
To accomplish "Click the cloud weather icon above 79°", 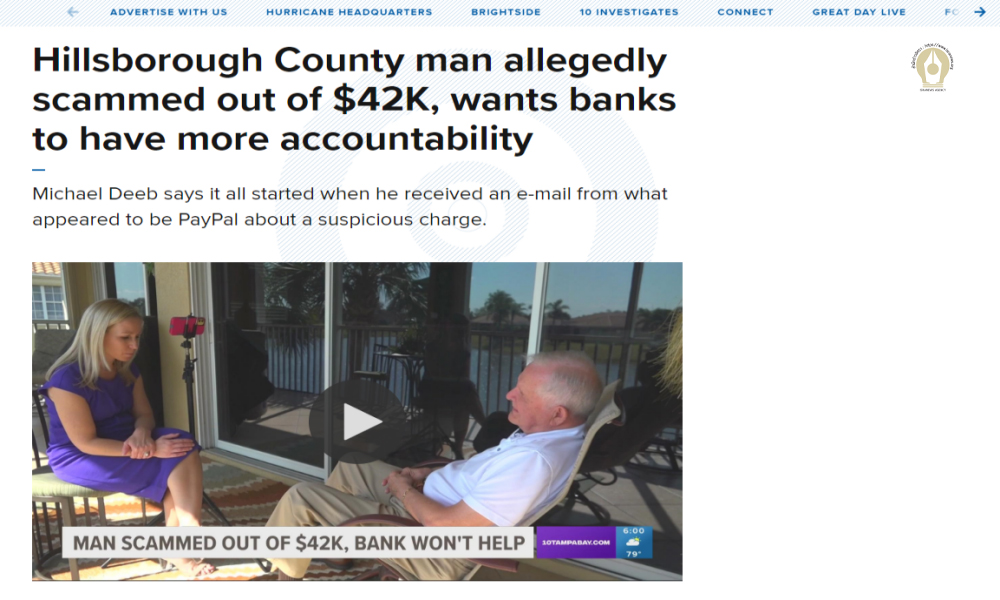I will point(633,542).
